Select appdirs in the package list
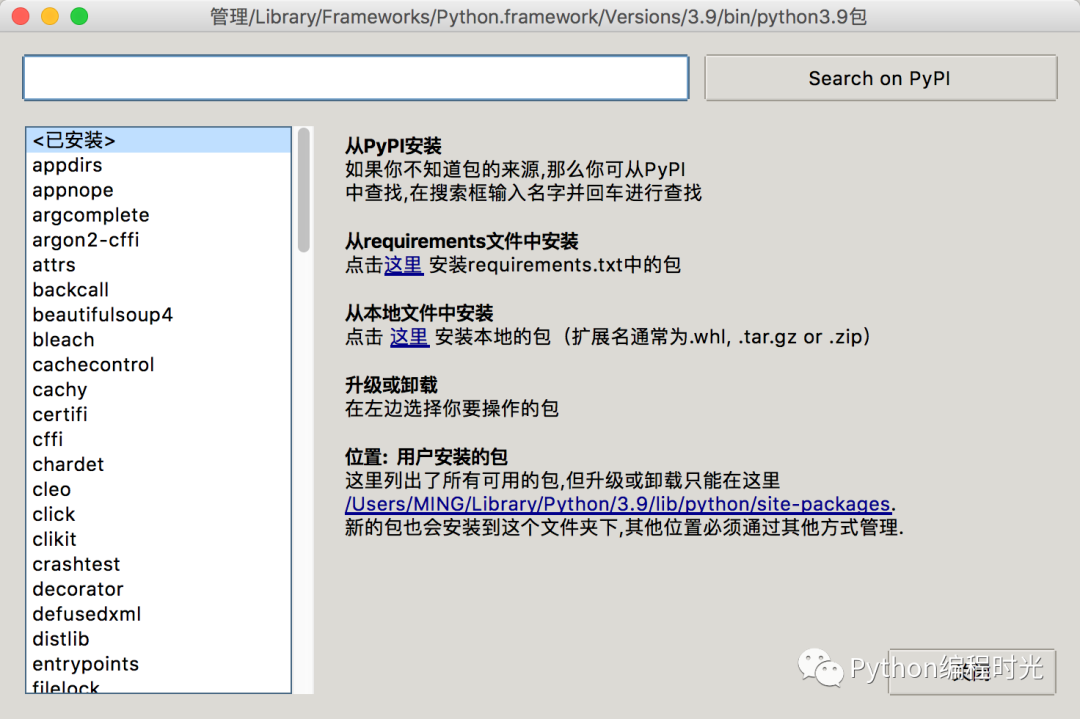 [158, 165]
